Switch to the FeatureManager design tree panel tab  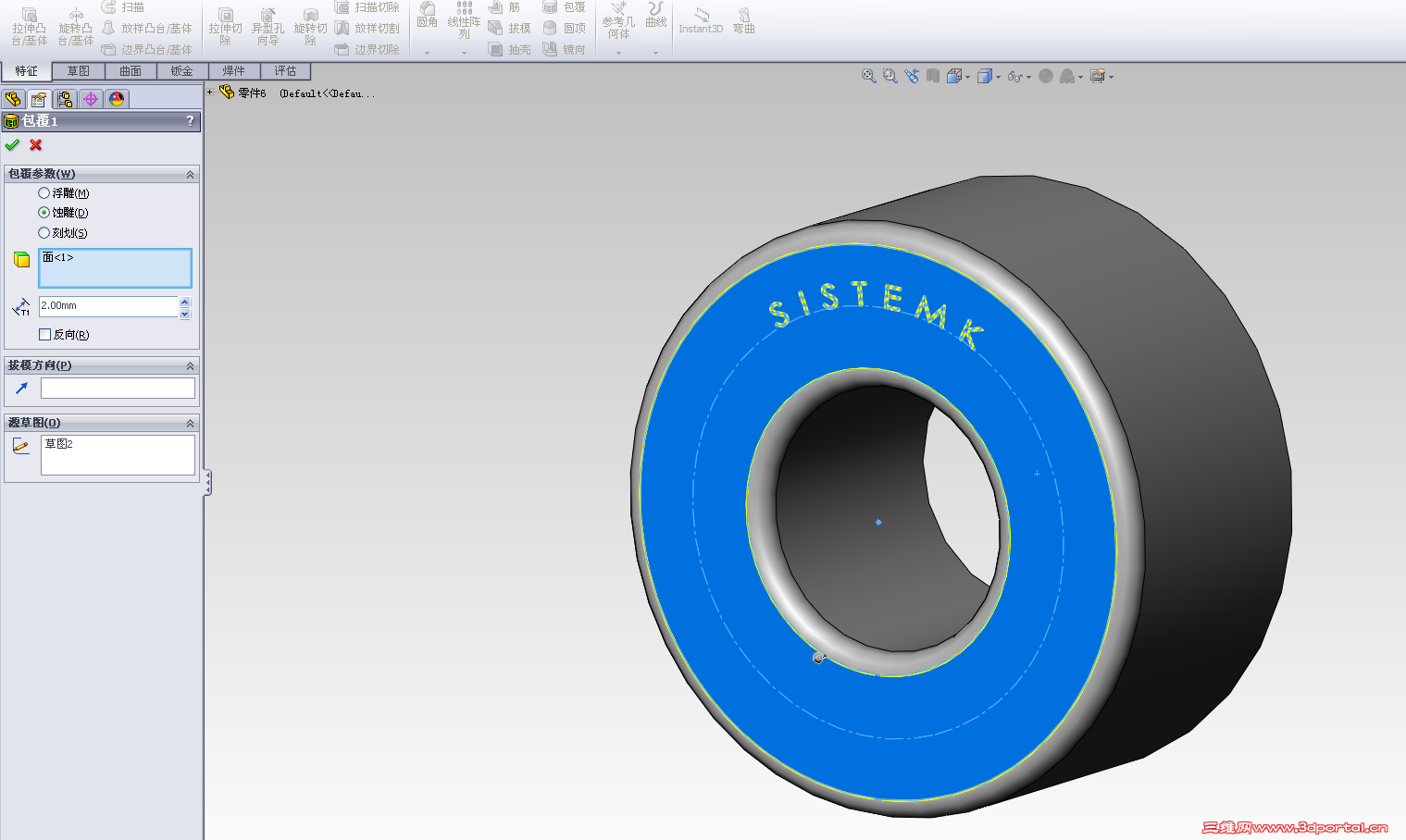point(13,99)
